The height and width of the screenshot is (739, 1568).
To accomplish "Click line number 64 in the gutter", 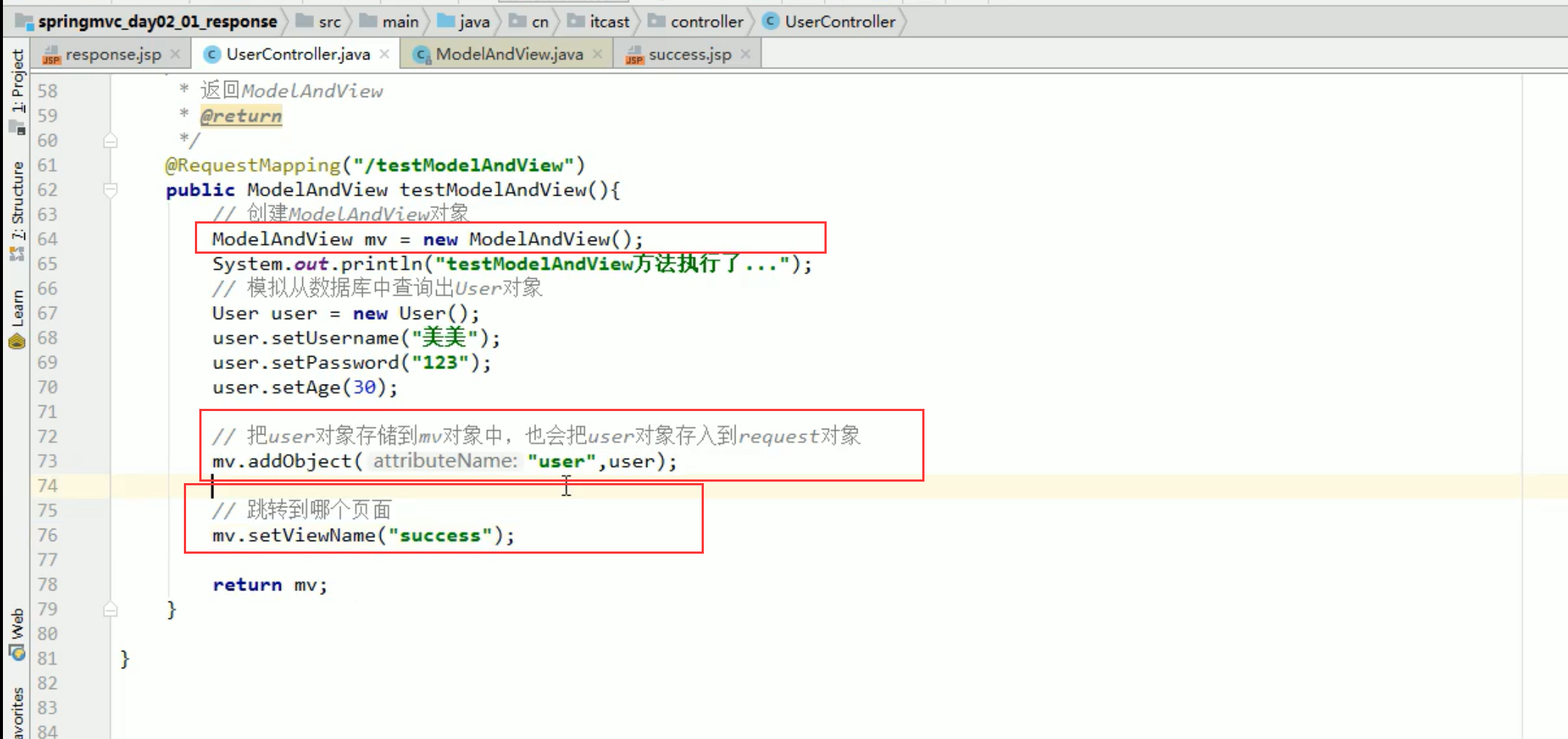I will [46, 238].
